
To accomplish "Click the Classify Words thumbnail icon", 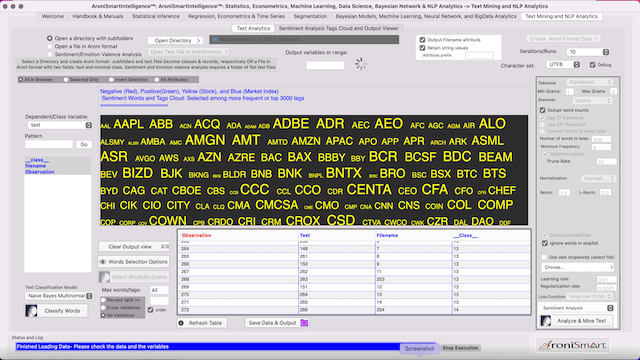I will [31, 311].
